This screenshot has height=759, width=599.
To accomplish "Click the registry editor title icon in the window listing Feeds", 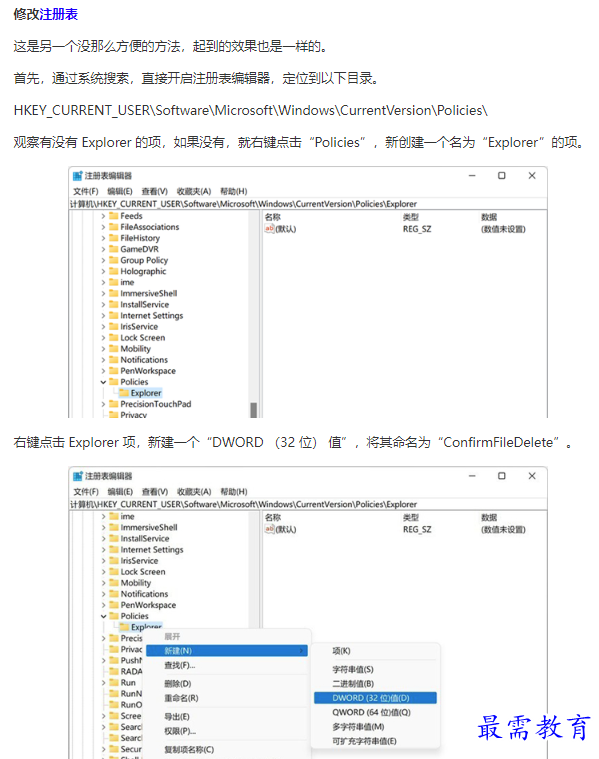I will (77, 176).
